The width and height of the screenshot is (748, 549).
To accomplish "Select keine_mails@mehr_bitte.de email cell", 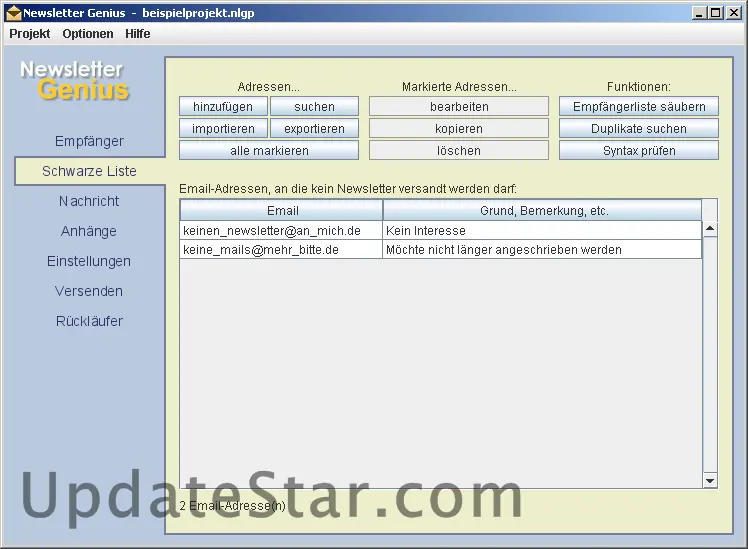I will coord(281,249).
